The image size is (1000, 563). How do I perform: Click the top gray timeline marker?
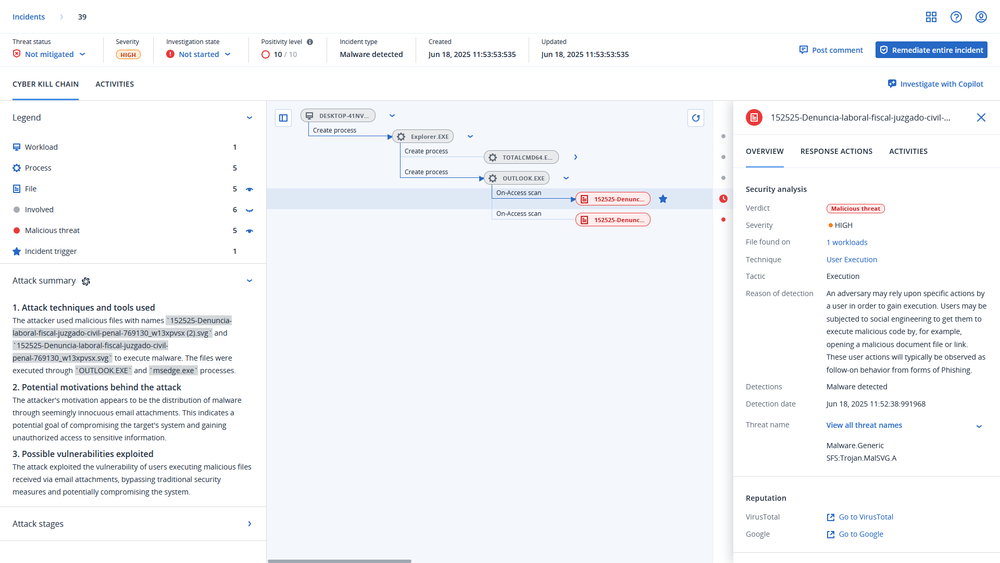[723, 136]
